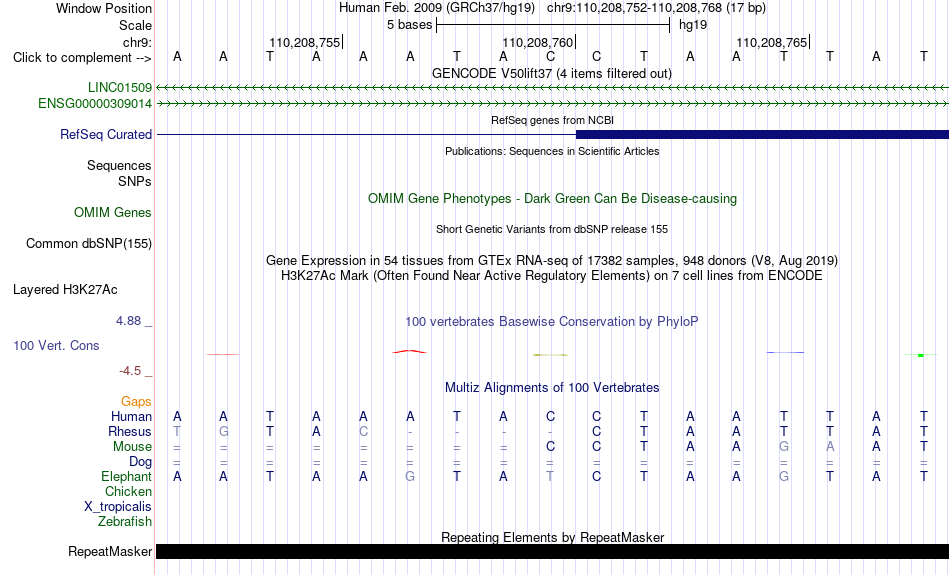
Task: Click the Scale row label
Action: tap(136, 25)
